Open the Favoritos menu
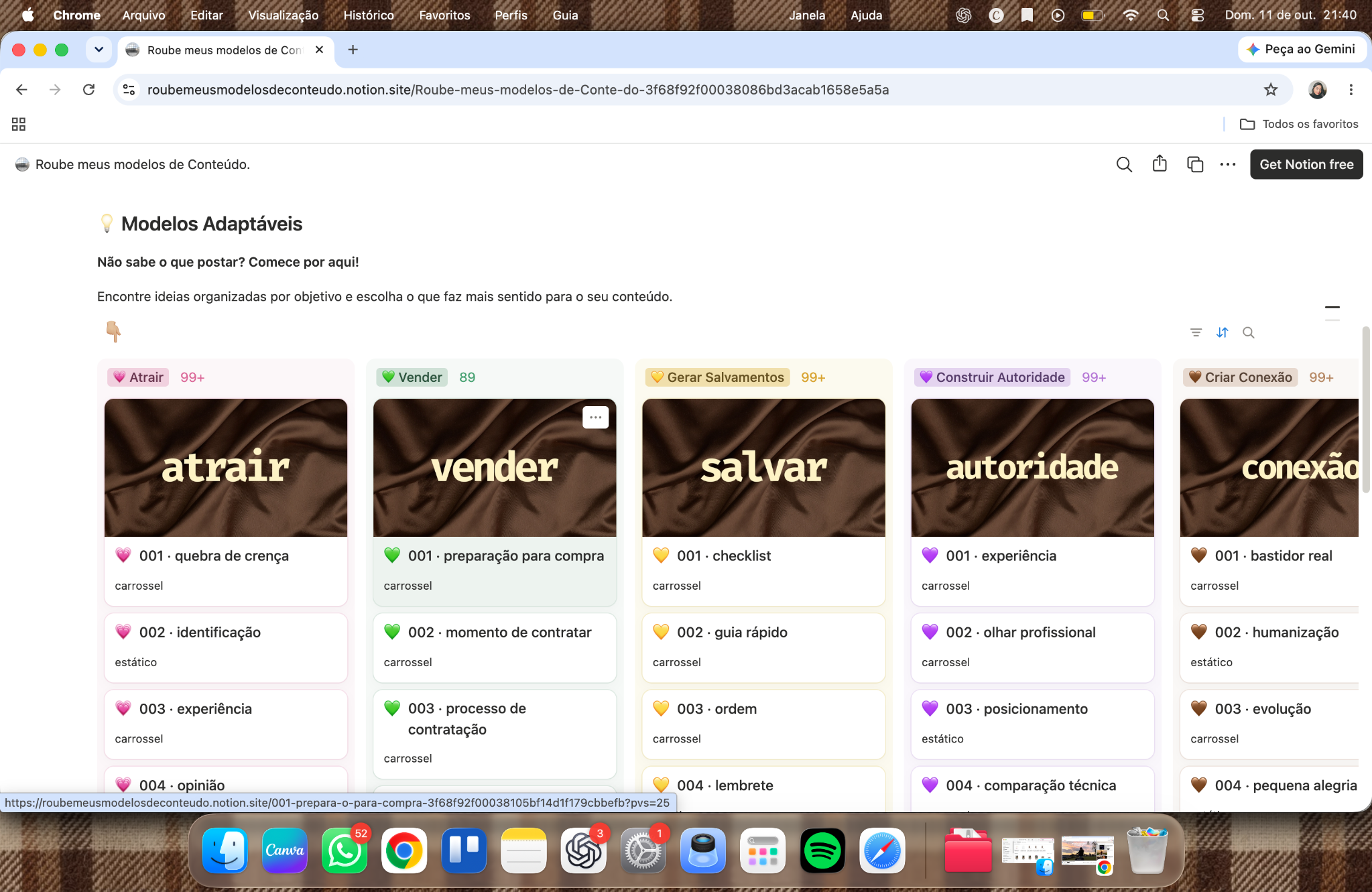Image resolution: width=1372 pixels, height=892 pixels. [x=444, y=15]
